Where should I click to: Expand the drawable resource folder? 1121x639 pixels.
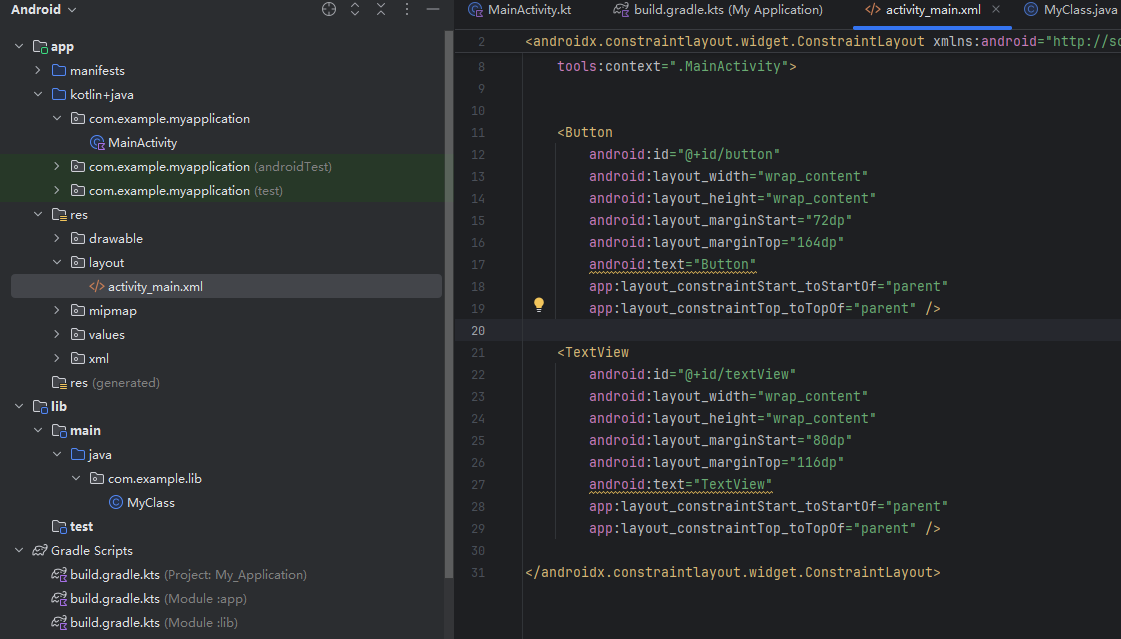[57, 239]
